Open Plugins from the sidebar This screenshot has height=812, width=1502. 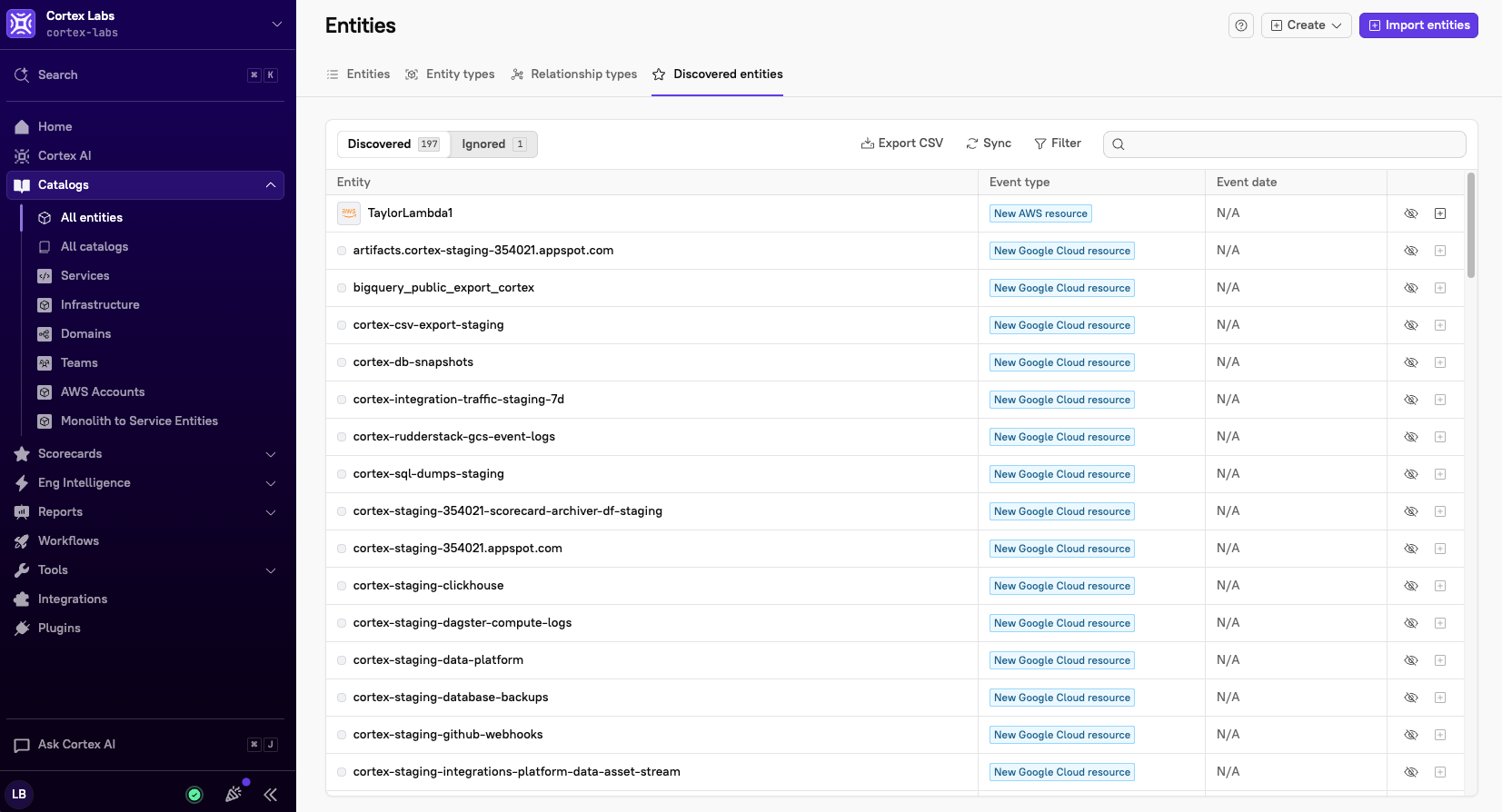(59, 629)
